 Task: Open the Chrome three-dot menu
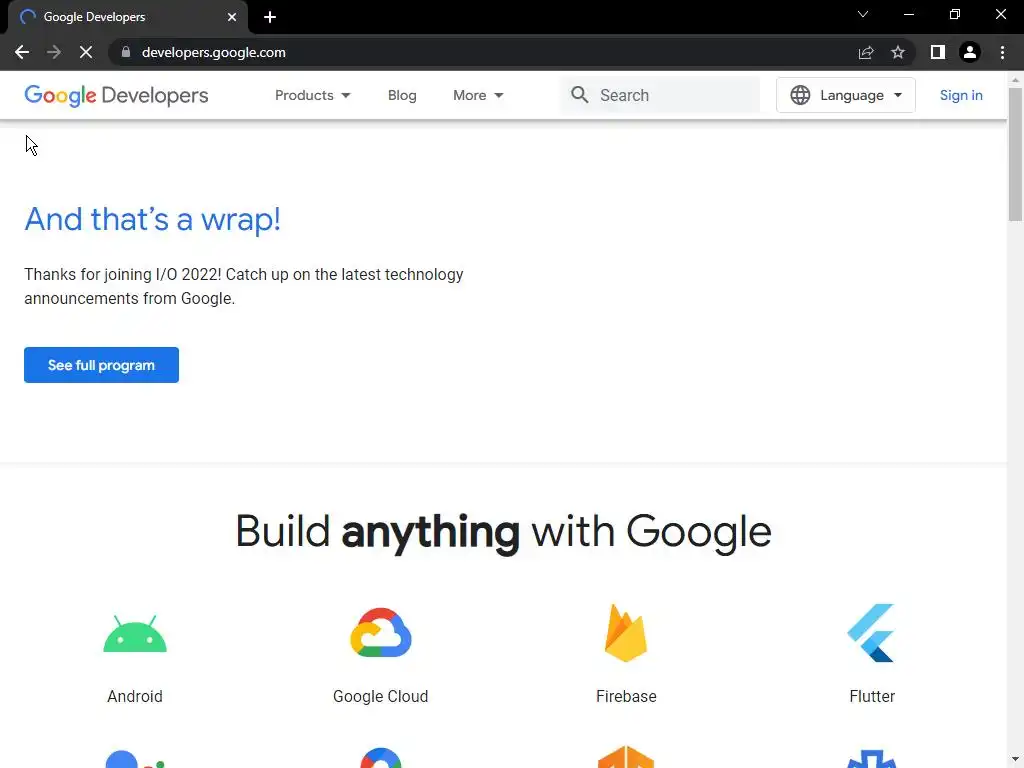point(1002,52)
